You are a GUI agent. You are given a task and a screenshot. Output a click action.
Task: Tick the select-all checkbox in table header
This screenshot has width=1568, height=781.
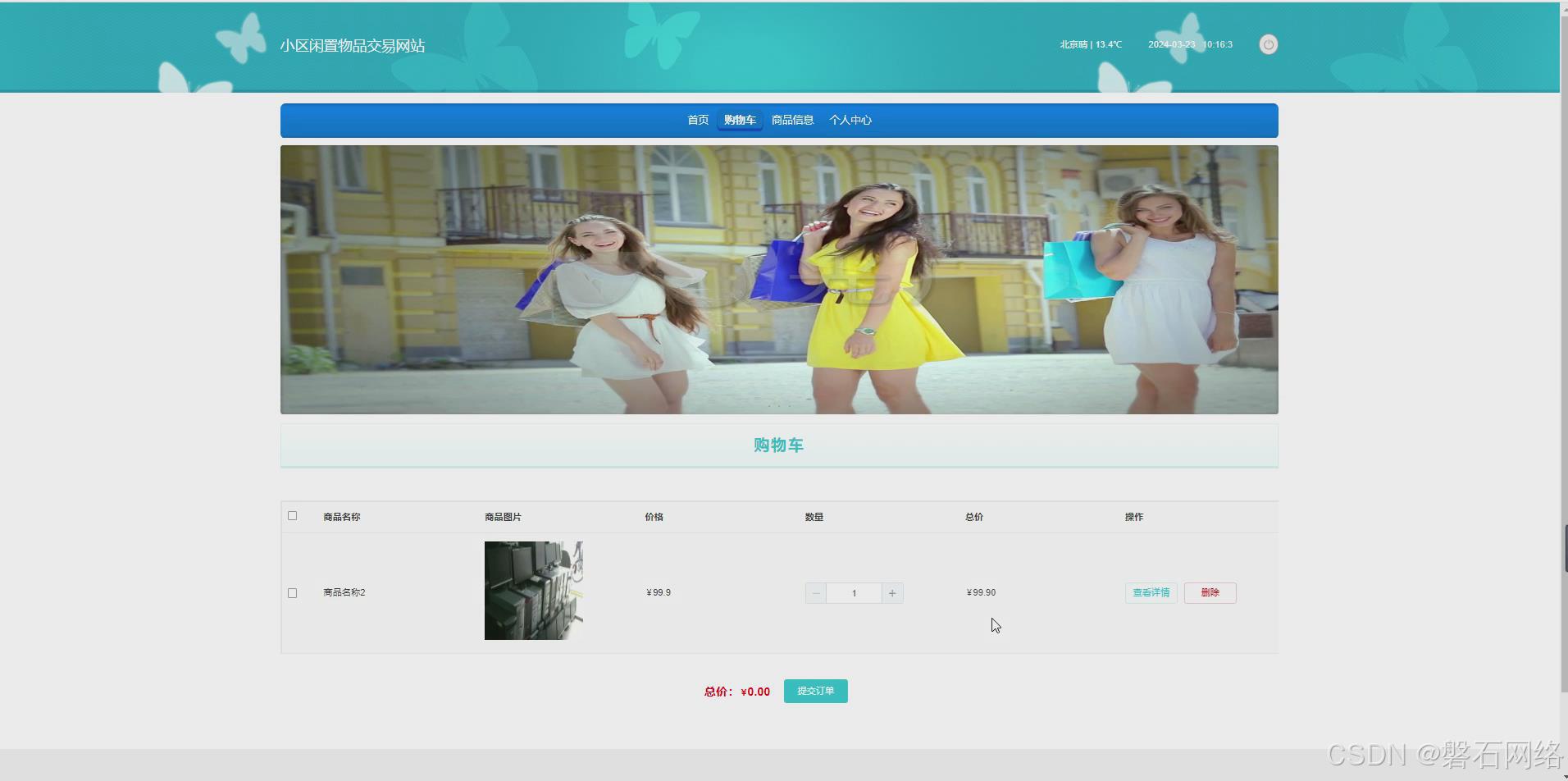coord(292,516)
